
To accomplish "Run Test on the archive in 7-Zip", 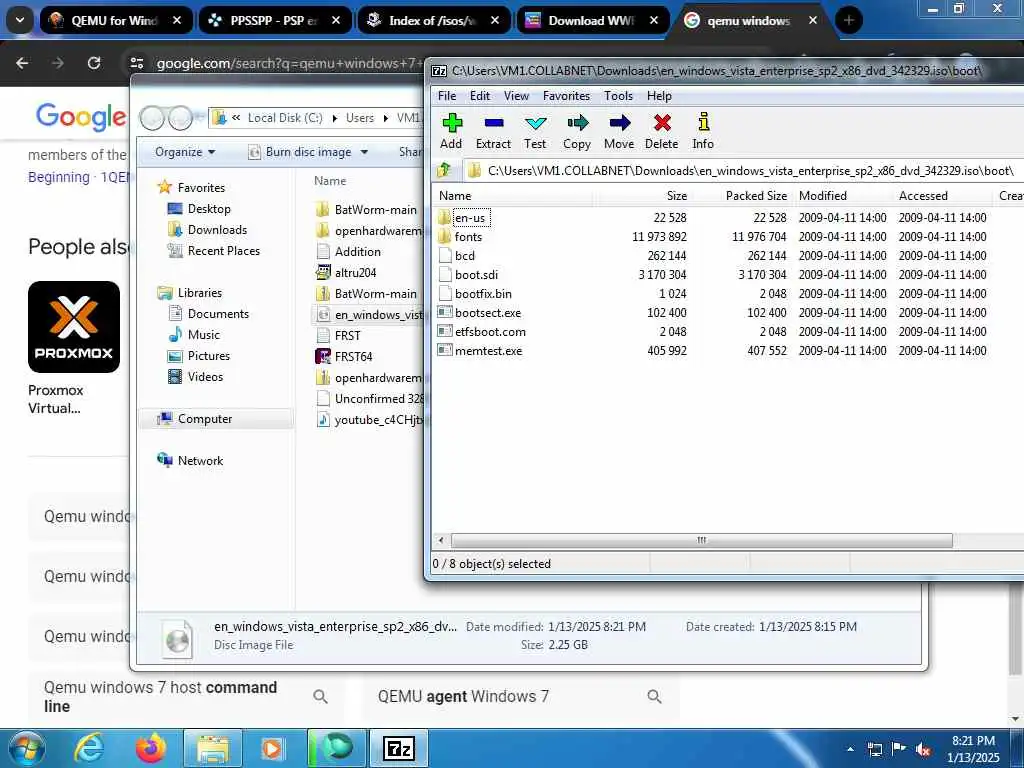I will [x=535, y=131].
